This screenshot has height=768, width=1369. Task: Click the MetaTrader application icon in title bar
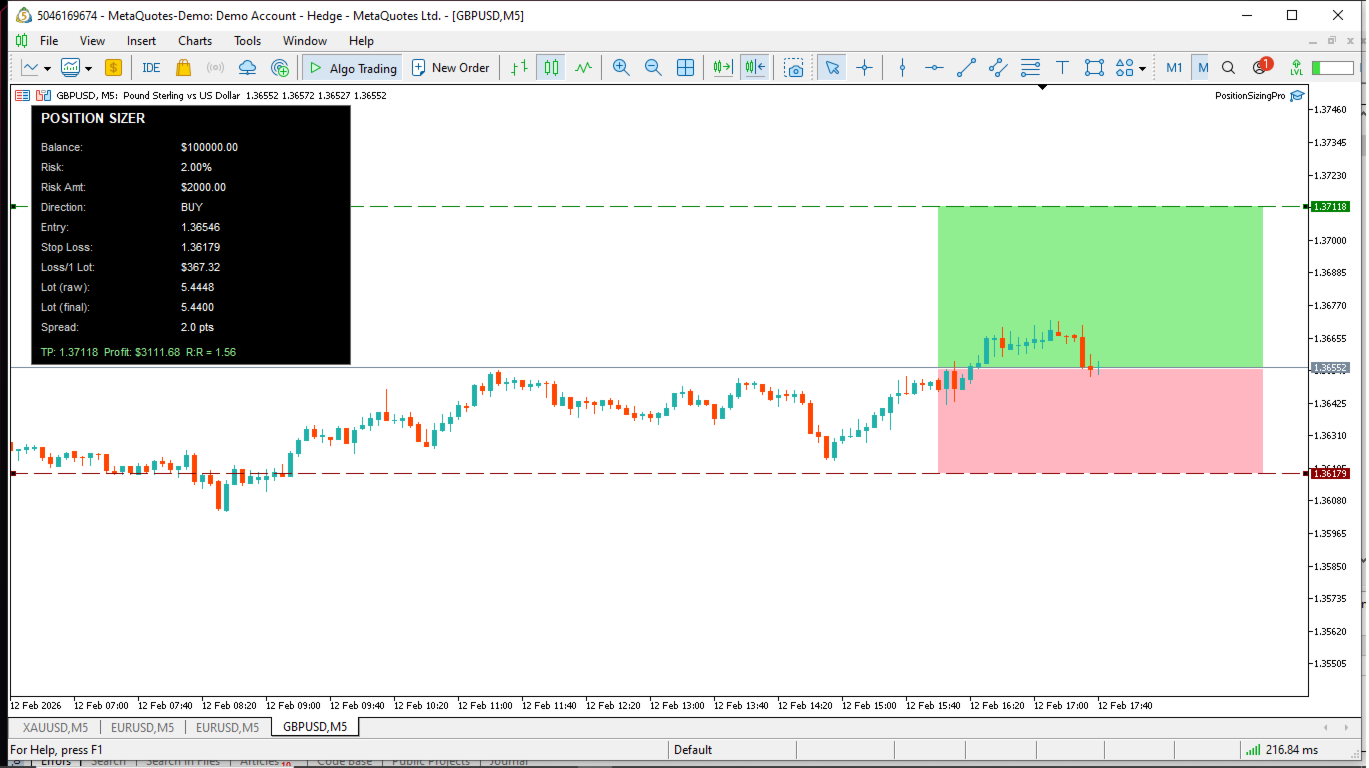point(22,15)
